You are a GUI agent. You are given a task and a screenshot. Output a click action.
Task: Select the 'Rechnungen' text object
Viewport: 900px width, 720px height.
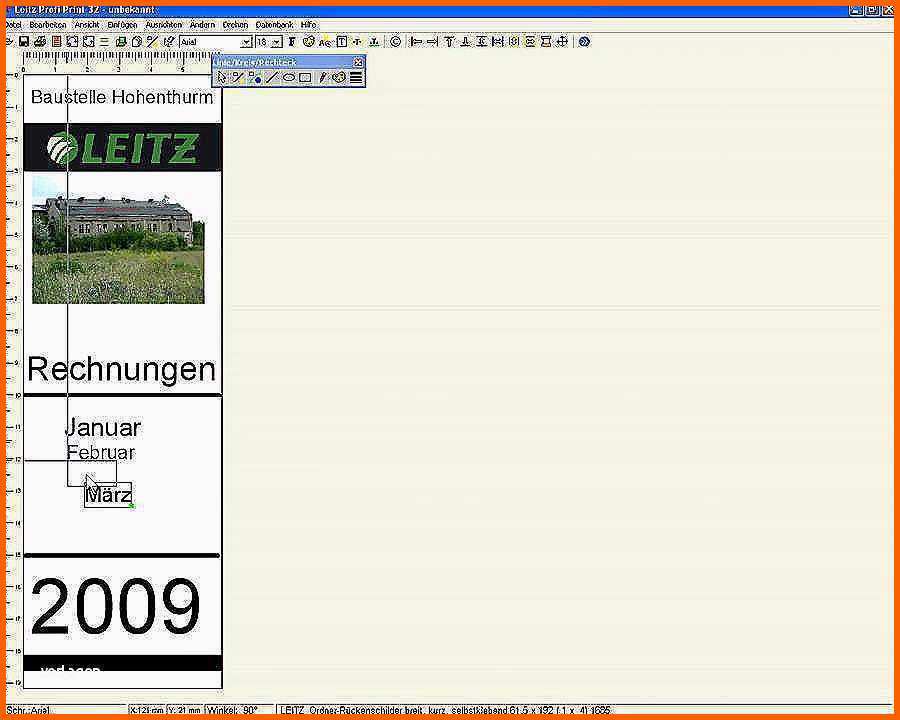click(x=122, y=370)
